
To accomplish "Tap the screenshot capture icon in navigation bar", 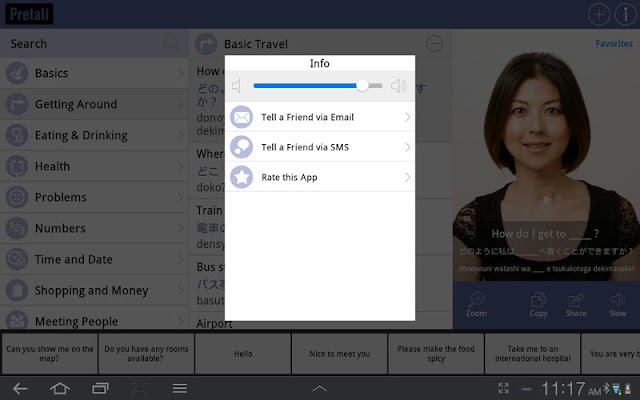I will 139,388.
